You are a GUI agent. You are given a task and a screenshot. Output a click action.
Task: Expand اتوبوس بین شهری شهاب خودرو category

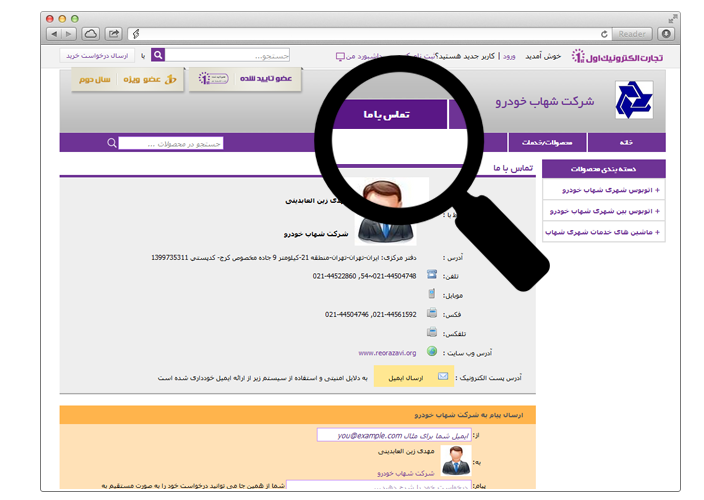pyautogui.click(x=604, y=211)
